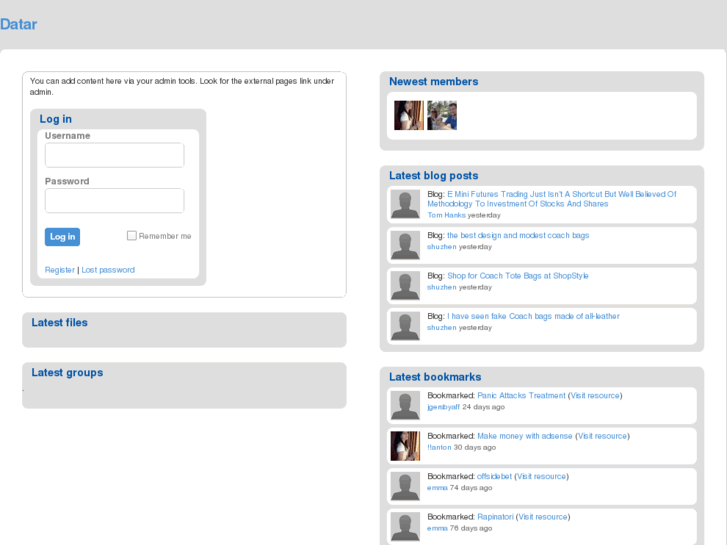Click avatar icon beside Coach Tote Bags post
The height and width of the screenshot is (545, 727).
(x=405, y=285)
